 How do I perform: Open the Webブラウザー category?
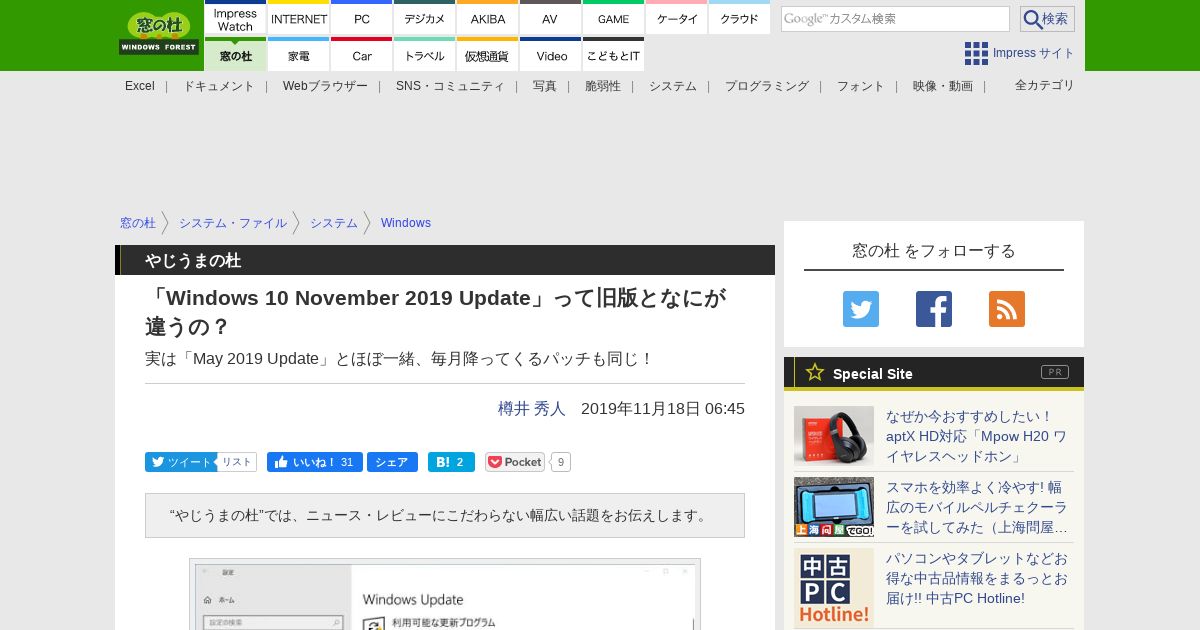[325, 86]
